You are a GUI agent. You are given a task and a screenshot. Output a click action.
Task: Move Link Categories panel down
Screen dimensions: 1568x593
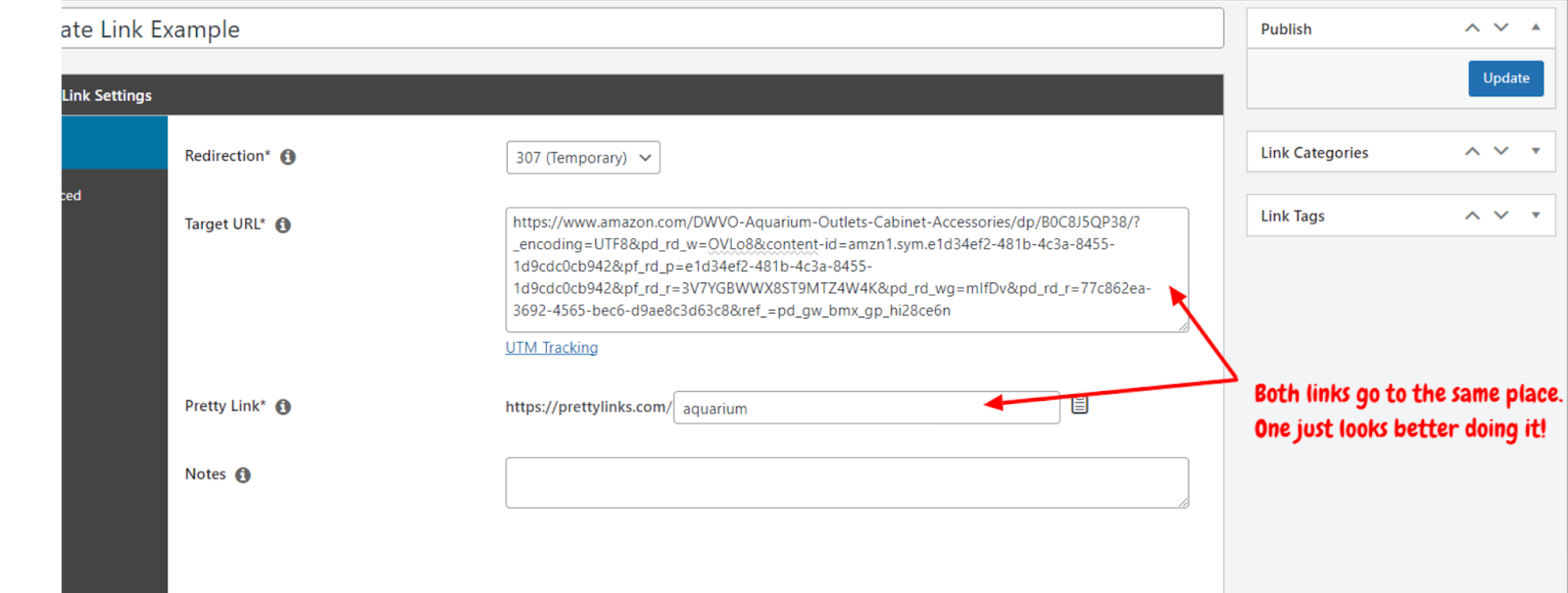click(1501, 152)
